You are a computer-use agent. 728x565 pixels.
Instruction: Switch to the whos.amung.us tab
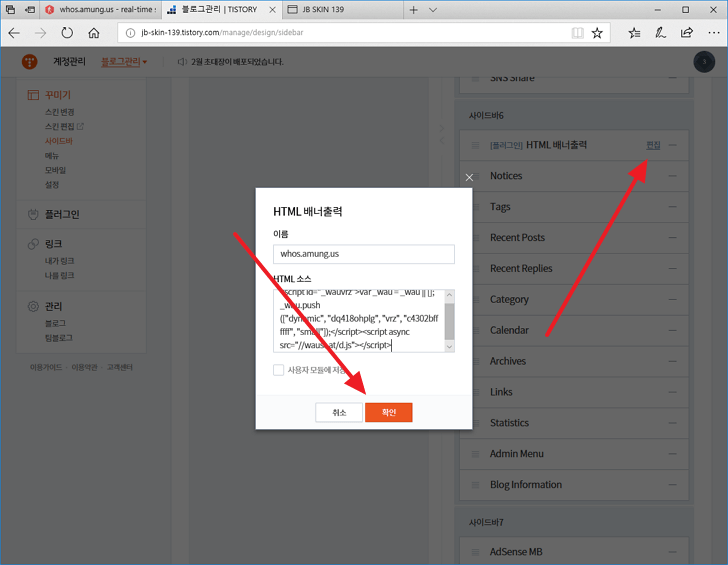pyautogui.click(x=101, y=10)
